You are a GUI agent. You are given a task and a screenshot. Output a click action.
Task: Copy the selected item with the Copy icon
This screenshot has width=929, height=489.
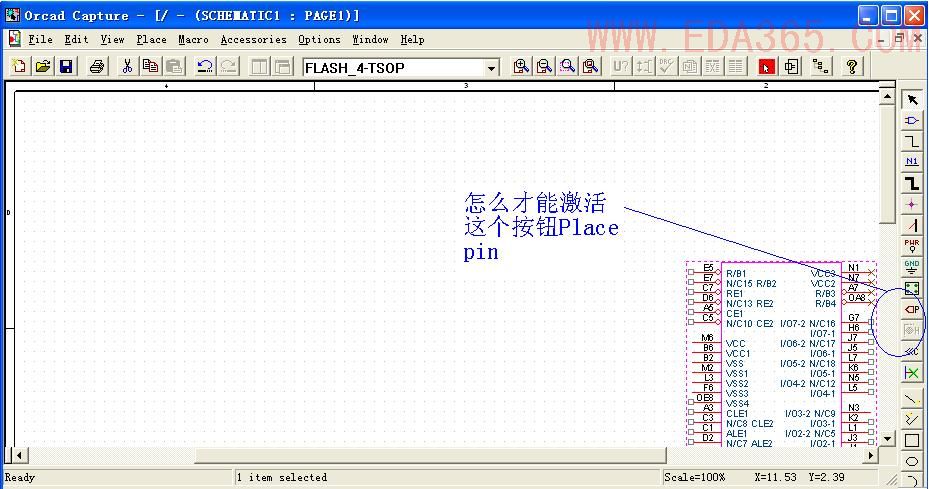[150, 66]
